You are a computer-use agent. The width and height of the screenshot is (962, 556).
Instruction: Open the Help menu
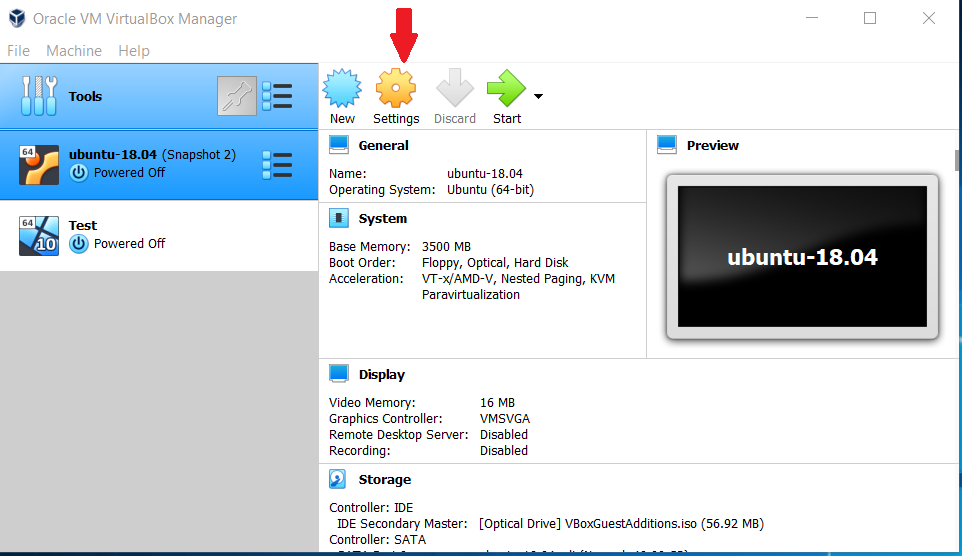click(134, 51)
